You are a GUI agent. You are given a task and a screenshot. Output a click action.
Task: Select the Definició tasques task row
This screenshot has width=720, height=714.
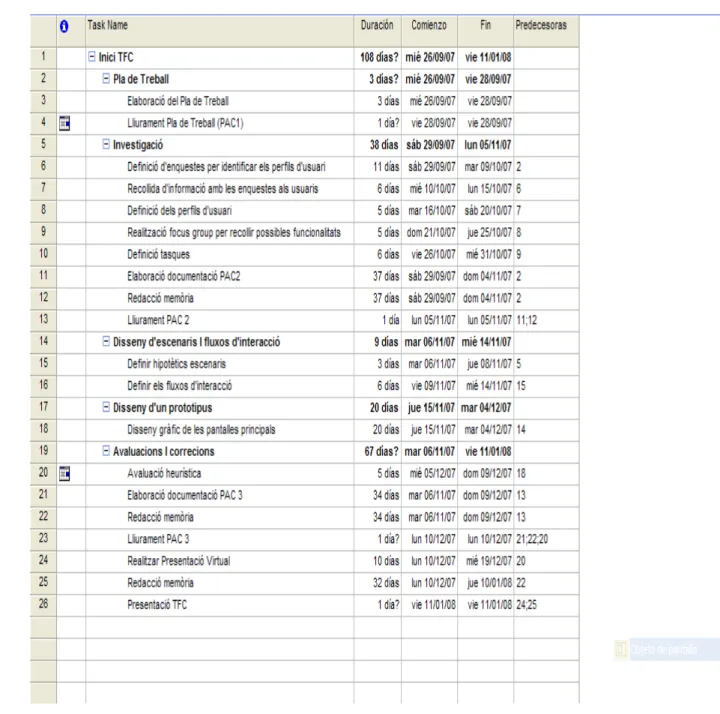tap(304, 254)
